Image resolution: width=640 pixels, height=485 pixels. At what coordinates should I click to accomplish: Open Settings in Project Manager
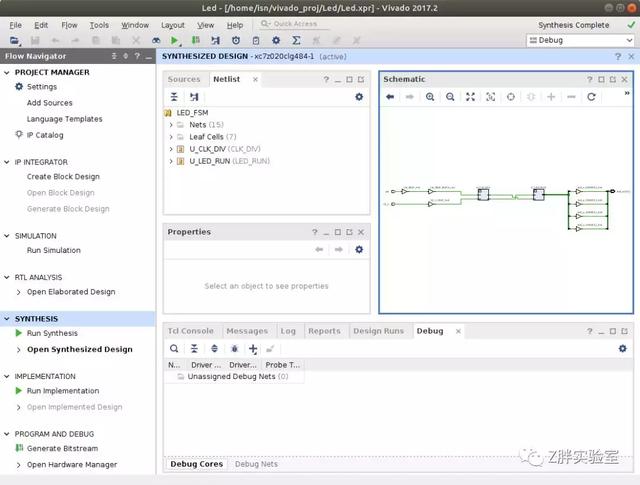click(x=42, y=87)
